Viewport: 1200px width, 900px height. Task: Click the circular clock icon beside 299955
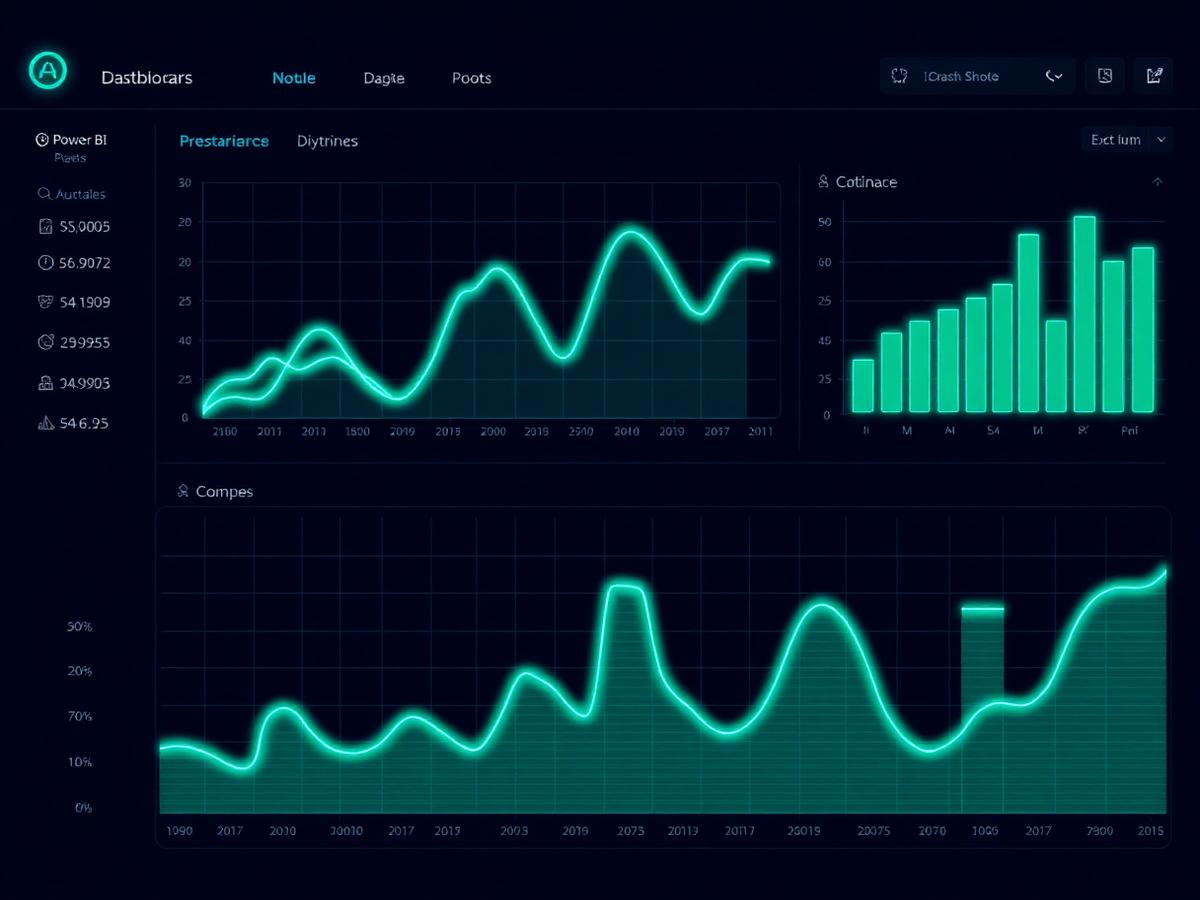click(44, 342)
